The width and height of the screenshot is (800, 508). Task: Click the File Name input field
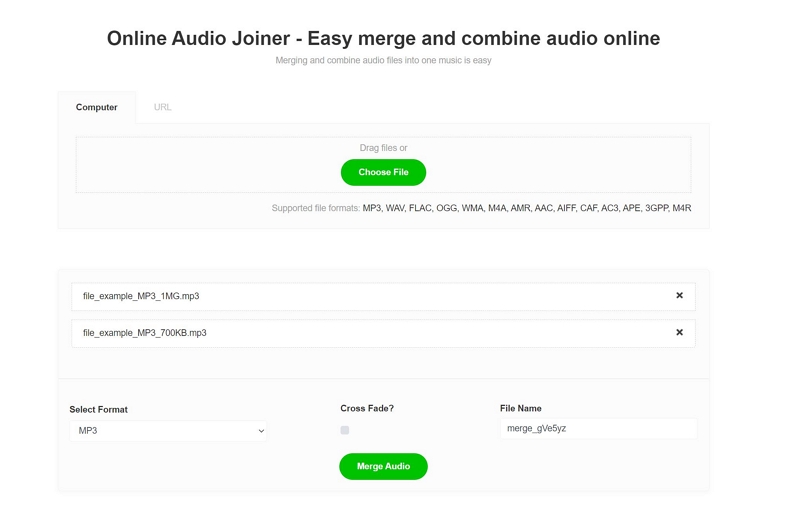(598, 428)
